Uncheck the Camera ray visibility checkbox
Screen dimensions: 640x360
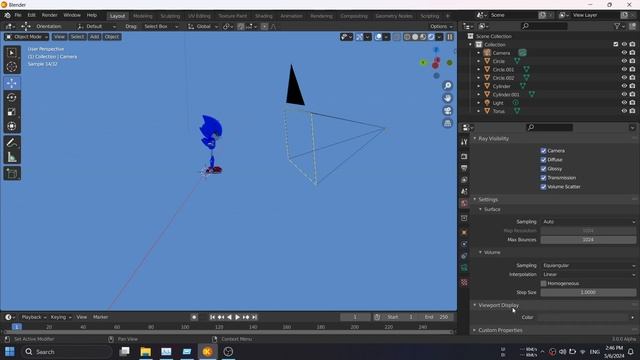pos(543,151)
